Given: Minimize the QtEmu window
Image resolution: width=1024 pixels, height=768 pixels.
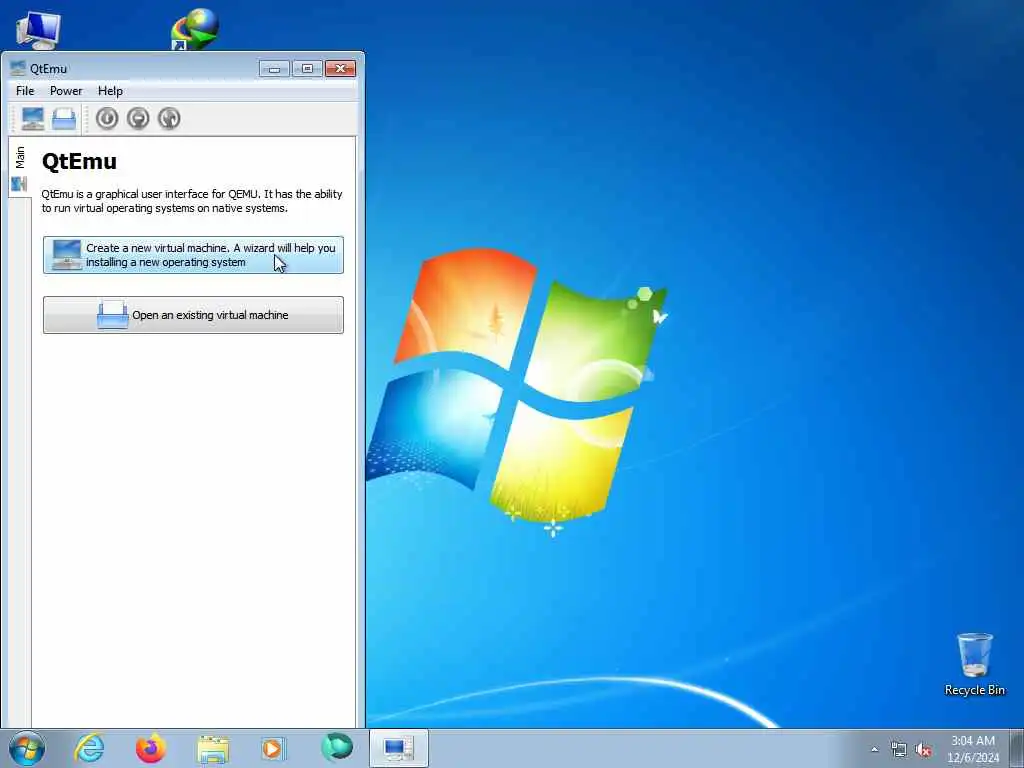Looking at the screenshot, I should (x=274, y=69).
